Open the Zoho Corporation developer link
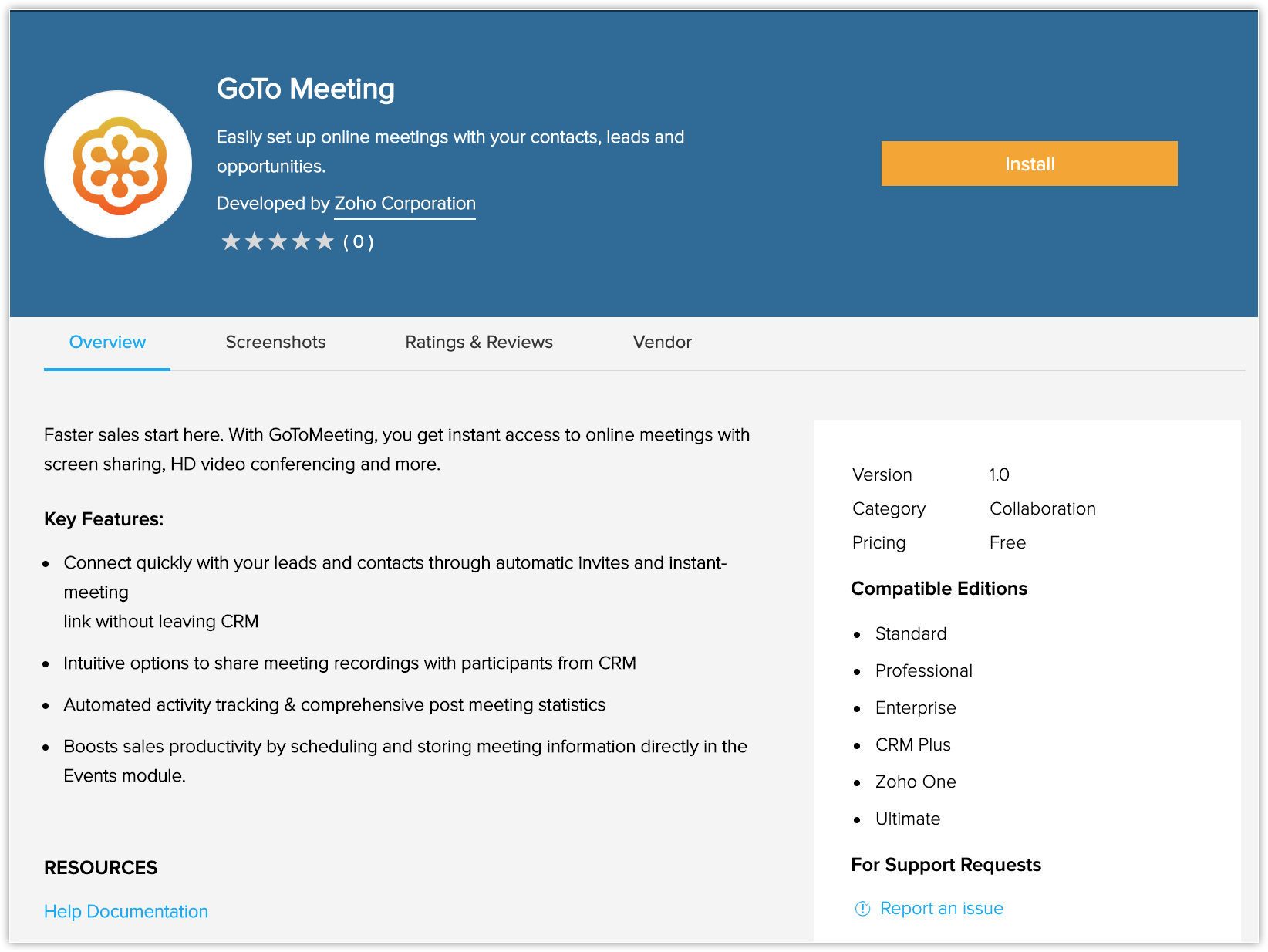 [404, 204]
